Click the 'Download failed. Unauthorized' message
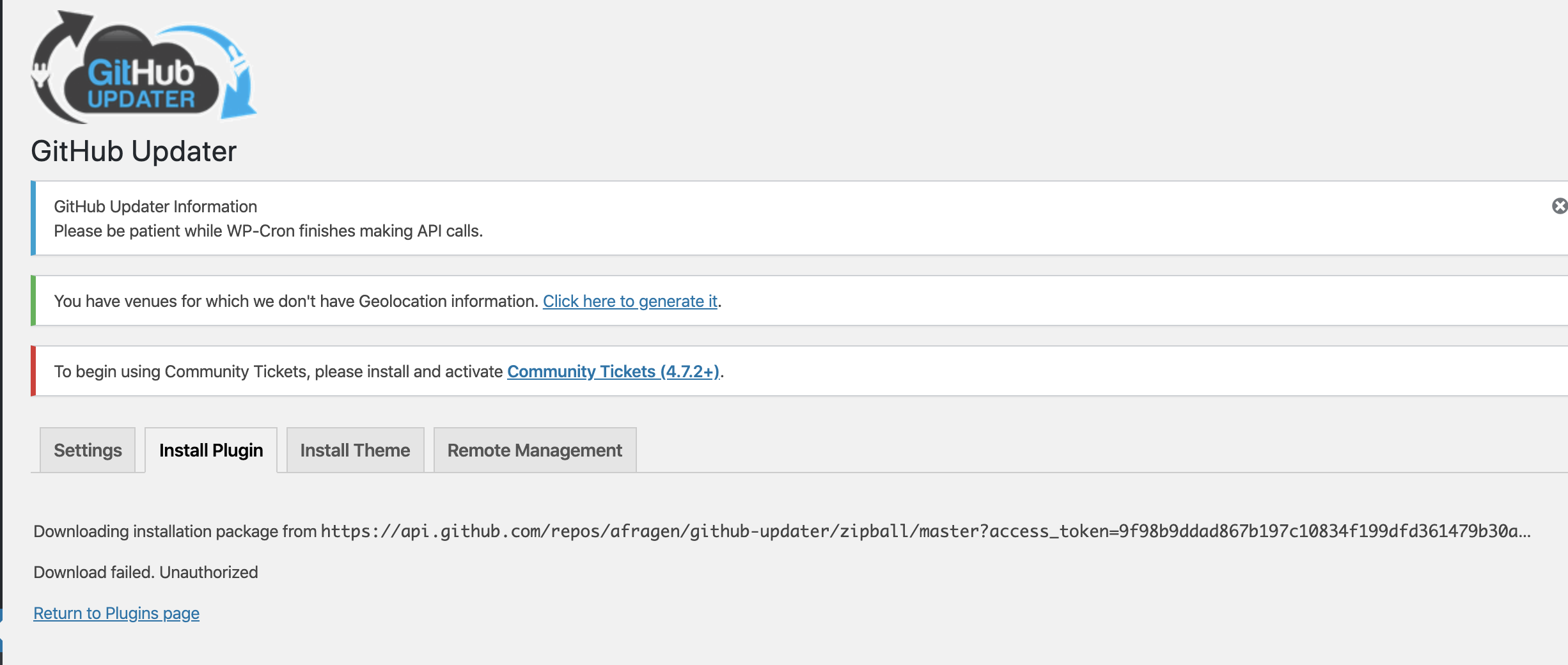Screen dimensions: 1568x665 146,572
